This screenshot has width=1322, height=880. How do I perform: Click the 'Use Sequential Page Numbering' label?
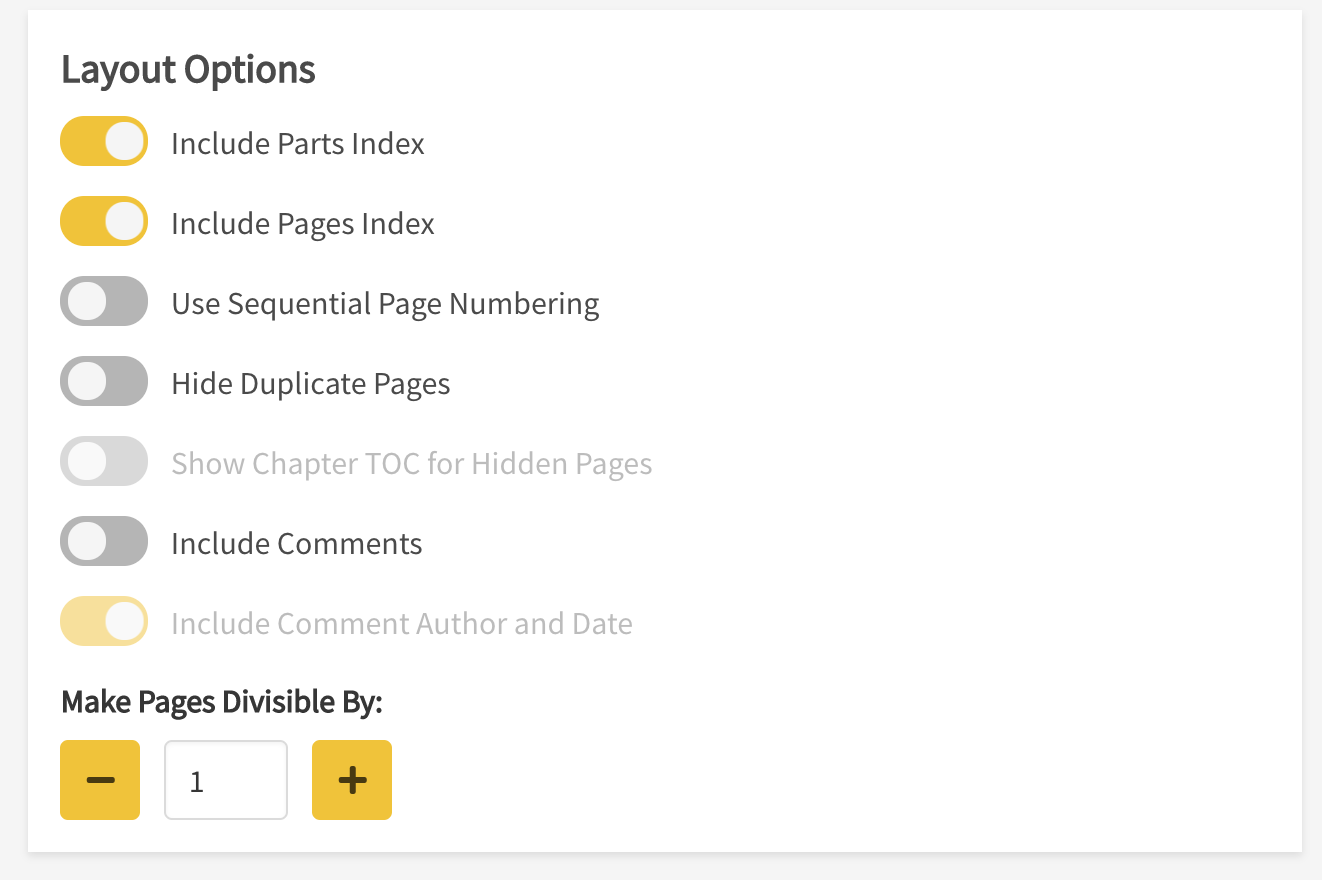click(x=385, y=304)
